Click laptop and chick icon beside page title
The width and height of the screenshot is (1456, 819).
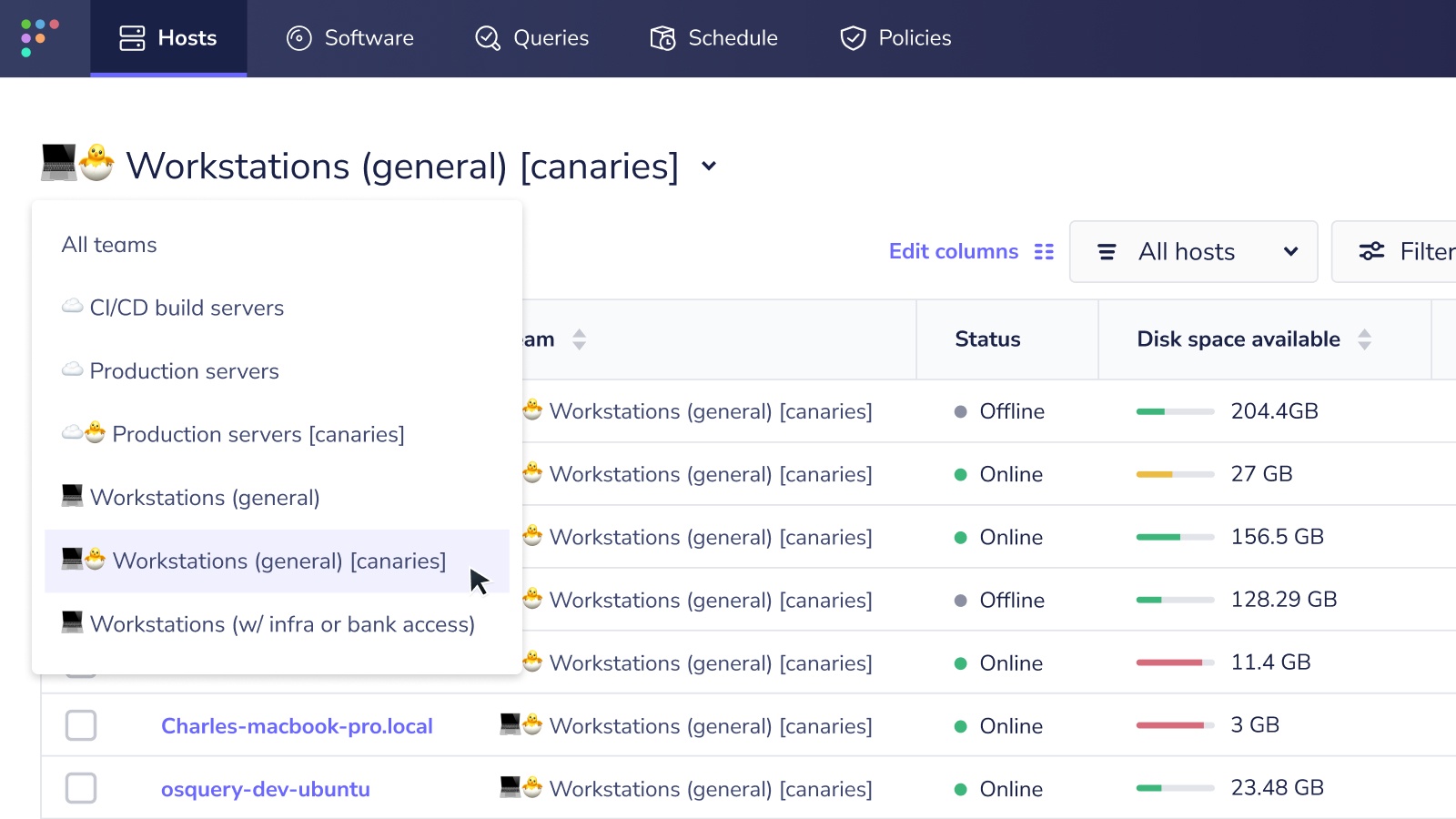(77, 164)
